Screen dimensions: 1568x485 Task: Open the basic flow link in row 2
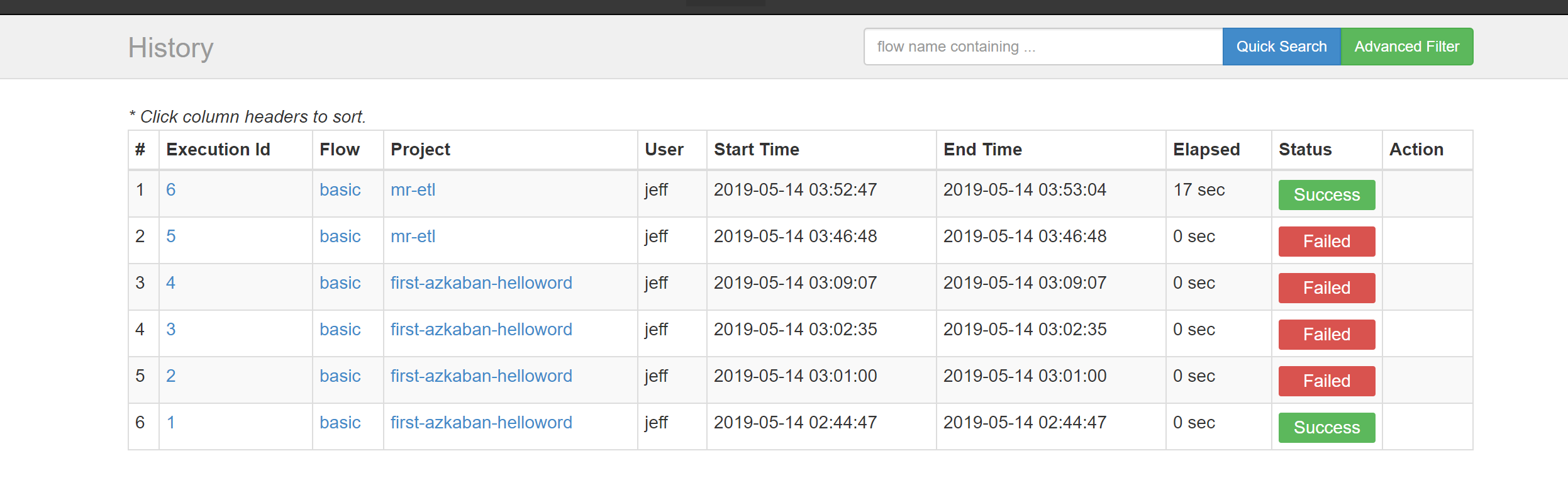[340, 237]
